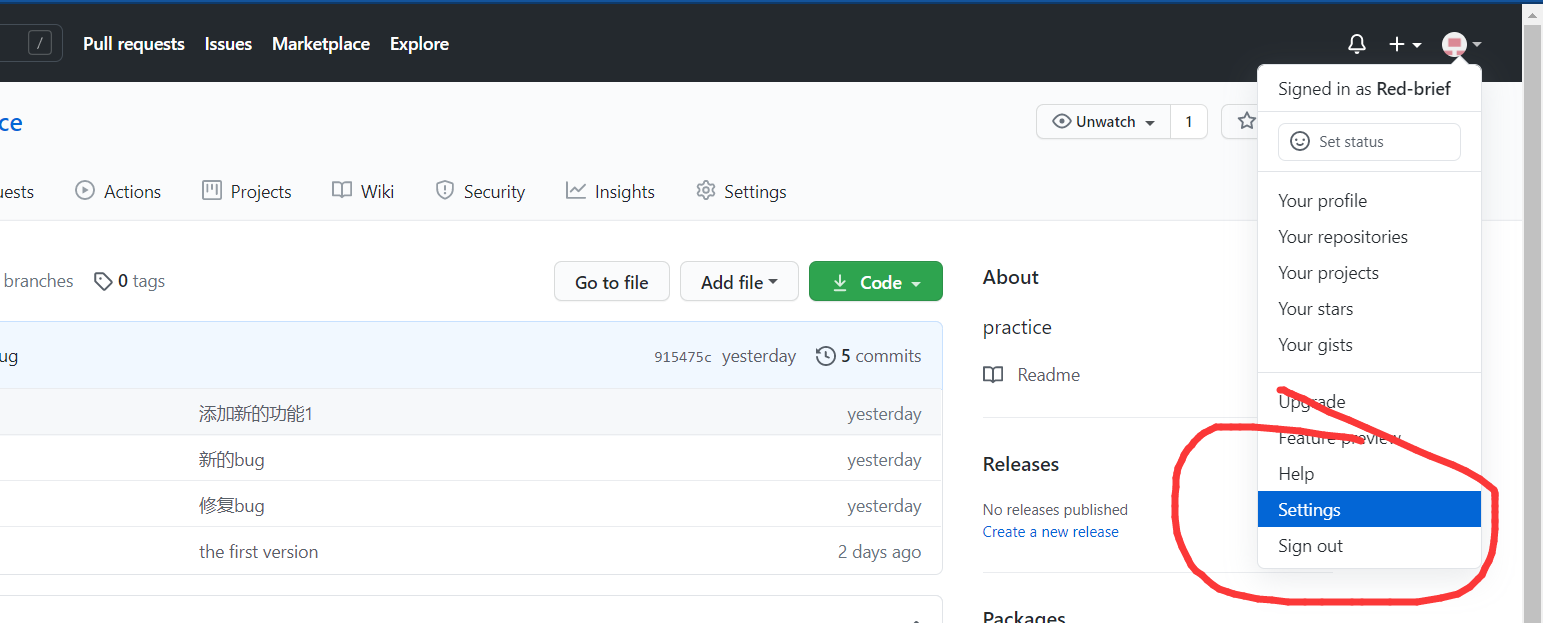Screen dimensions: 1543x623
Task: Expand the Add file dropdown
Action: click(x=739, y=282)
